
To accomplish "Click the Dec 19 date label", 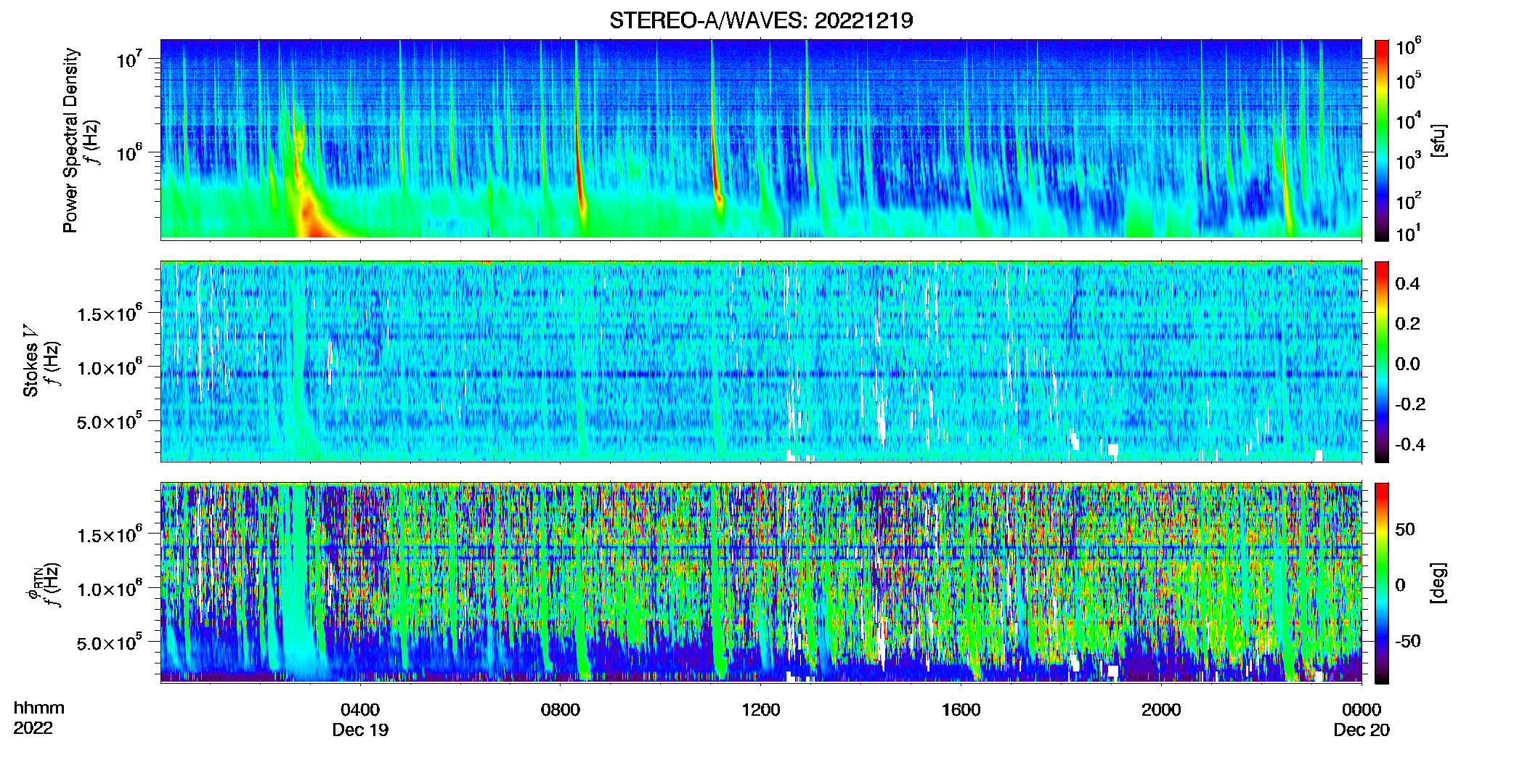I will [x=360, y=730].
